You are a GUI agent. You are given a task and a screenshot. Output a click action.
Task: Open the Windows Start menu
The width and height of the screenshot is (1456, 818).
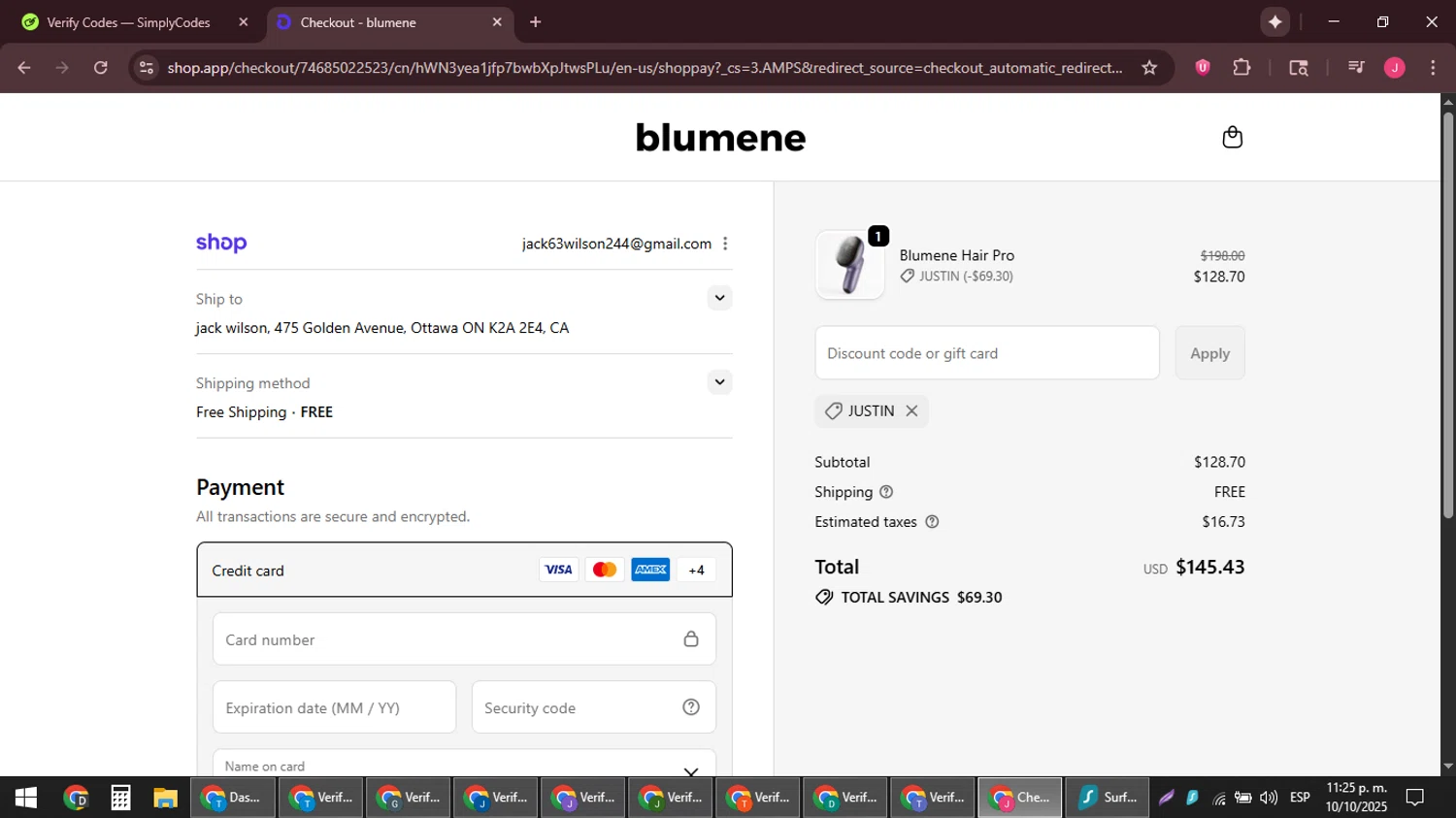25,798
